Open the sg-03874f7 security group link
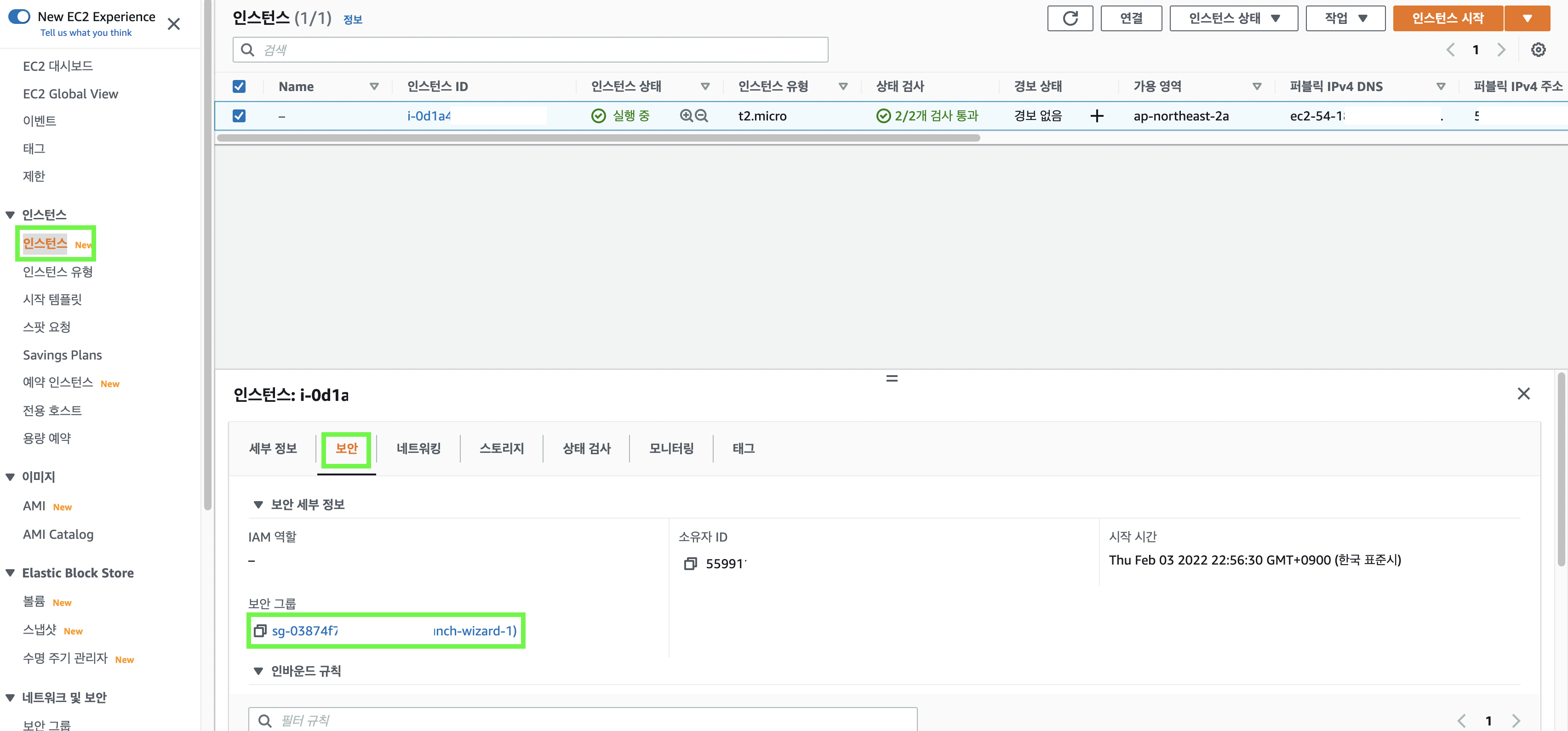The image size is (1568, 731). click(x=304, y=631)
